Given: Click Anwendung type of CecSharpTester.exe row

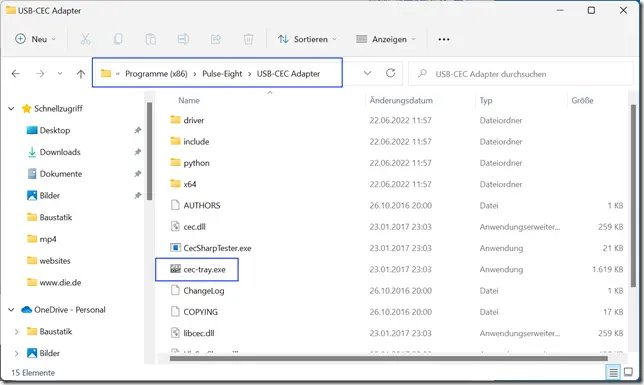Looking at the screenshot, I should (501, 248).
